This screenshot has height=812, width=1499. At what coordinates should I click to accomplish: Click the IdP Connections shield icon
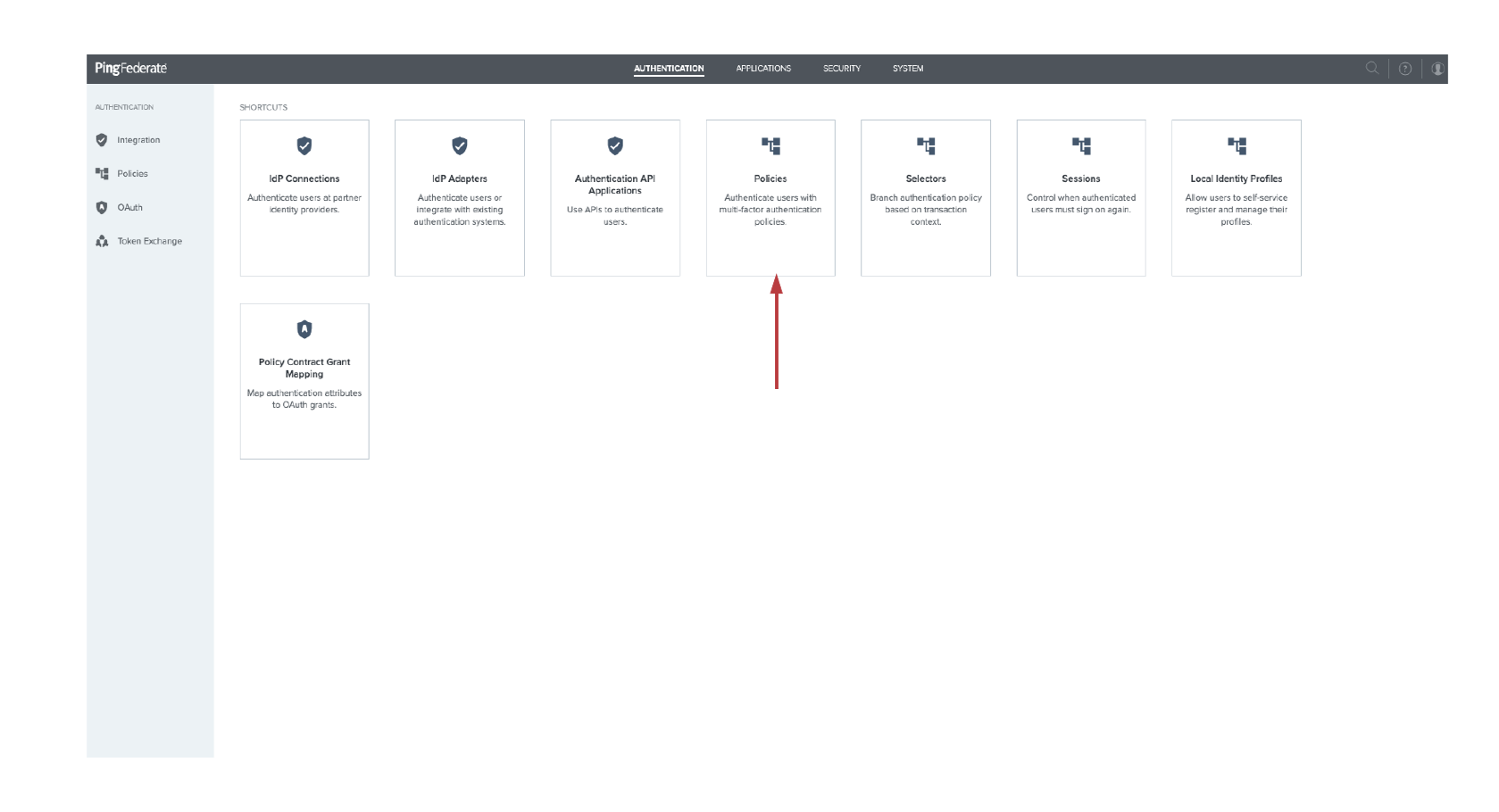pos(304,145)
